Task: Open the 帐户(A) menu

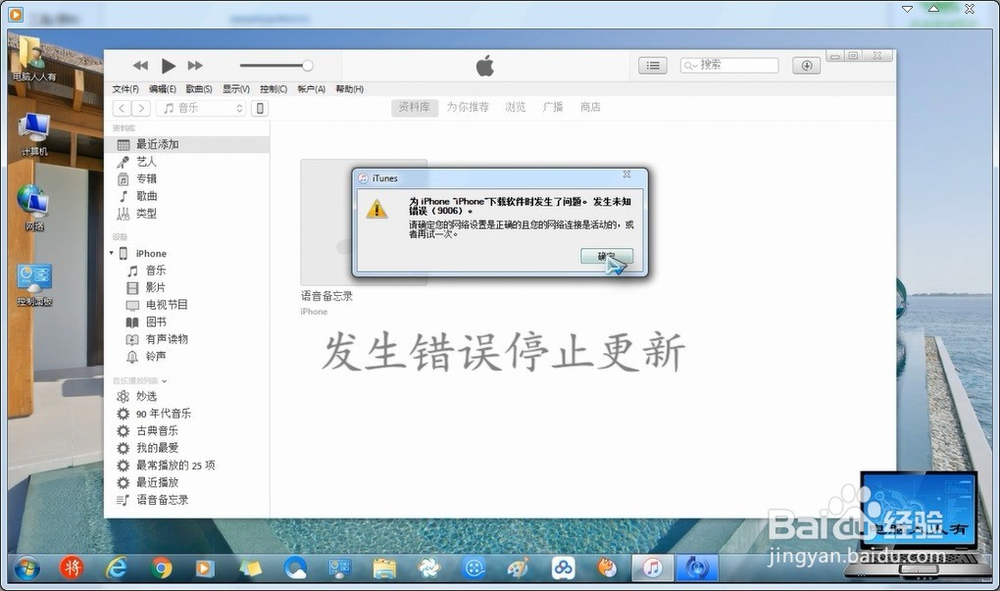Action: tap(311, 89)
